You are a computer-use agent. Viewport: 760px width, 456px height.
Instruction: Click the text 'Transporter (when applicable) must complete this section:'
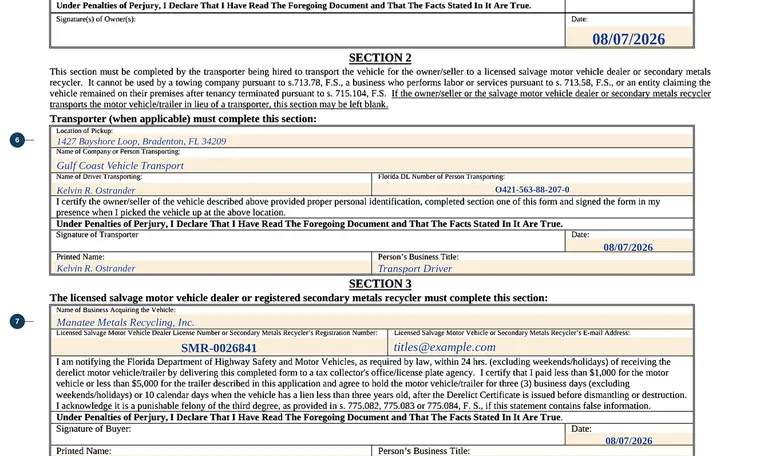tap(183, 119)
